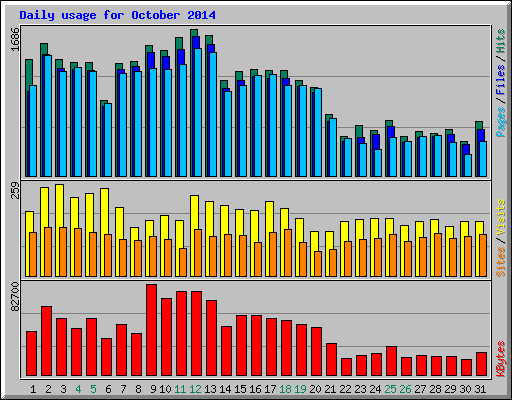Click the red 'KBytes' legend label
This screenshot has height=400, width=512.
click(501, 359)
